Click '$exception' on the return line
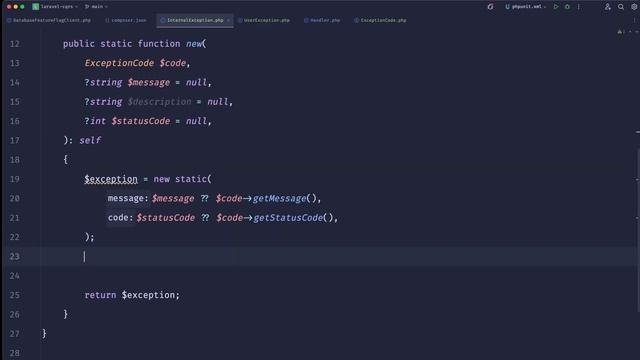 (x=148, y=295)
